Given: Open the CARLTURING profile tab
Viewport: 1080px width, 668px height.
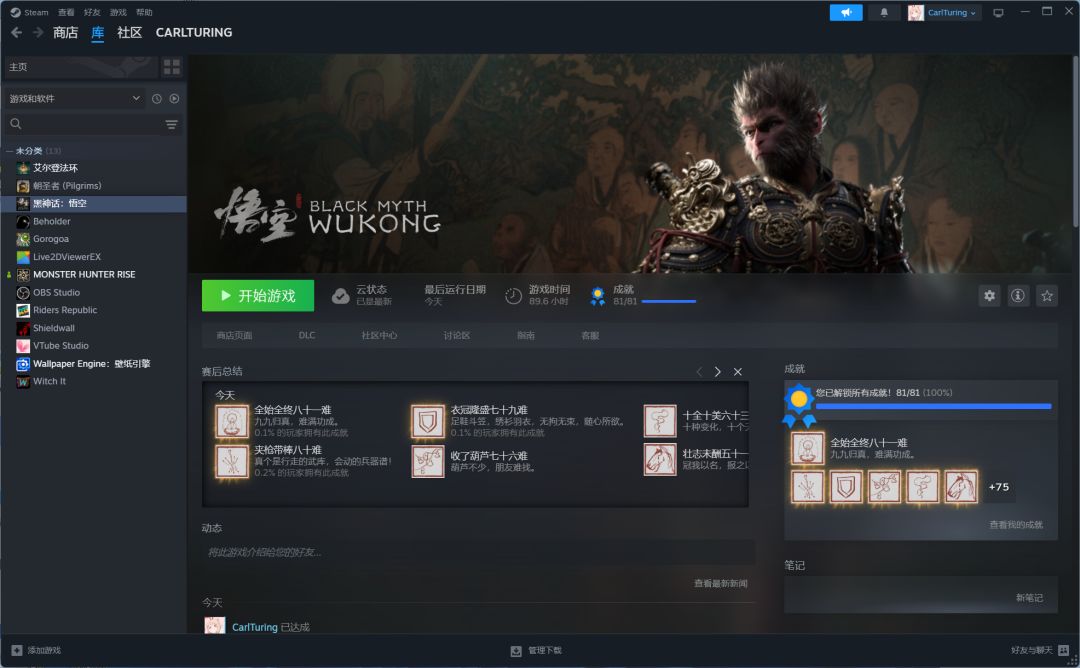Looking at the screenshot, I should [194, 32].
